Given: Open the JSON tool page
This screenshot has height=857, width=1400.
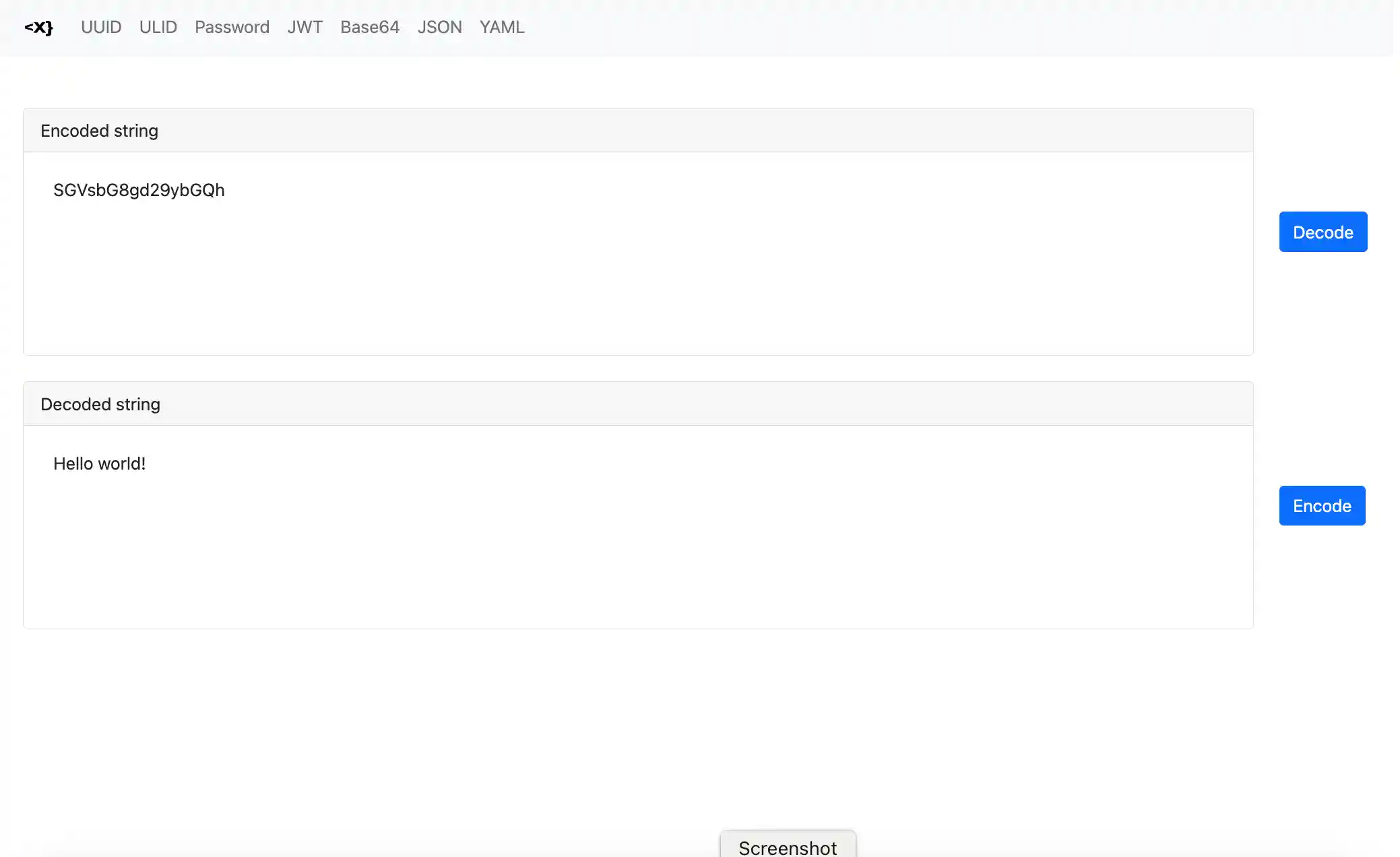Looking at the screenshot, I should (x=439, y=28).
